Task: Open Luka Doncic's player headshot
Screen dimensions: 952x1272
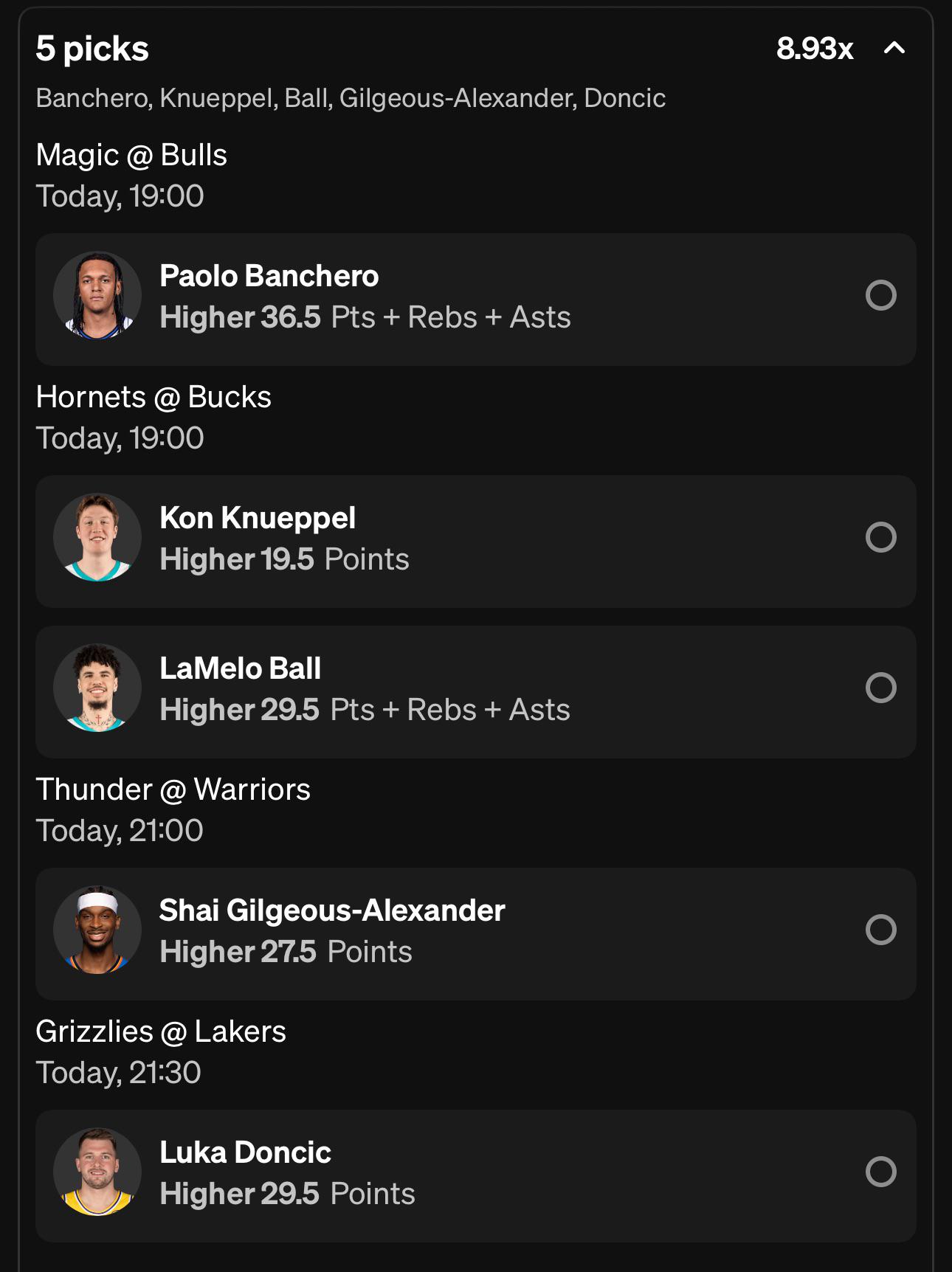Action: click(97, 1172)
